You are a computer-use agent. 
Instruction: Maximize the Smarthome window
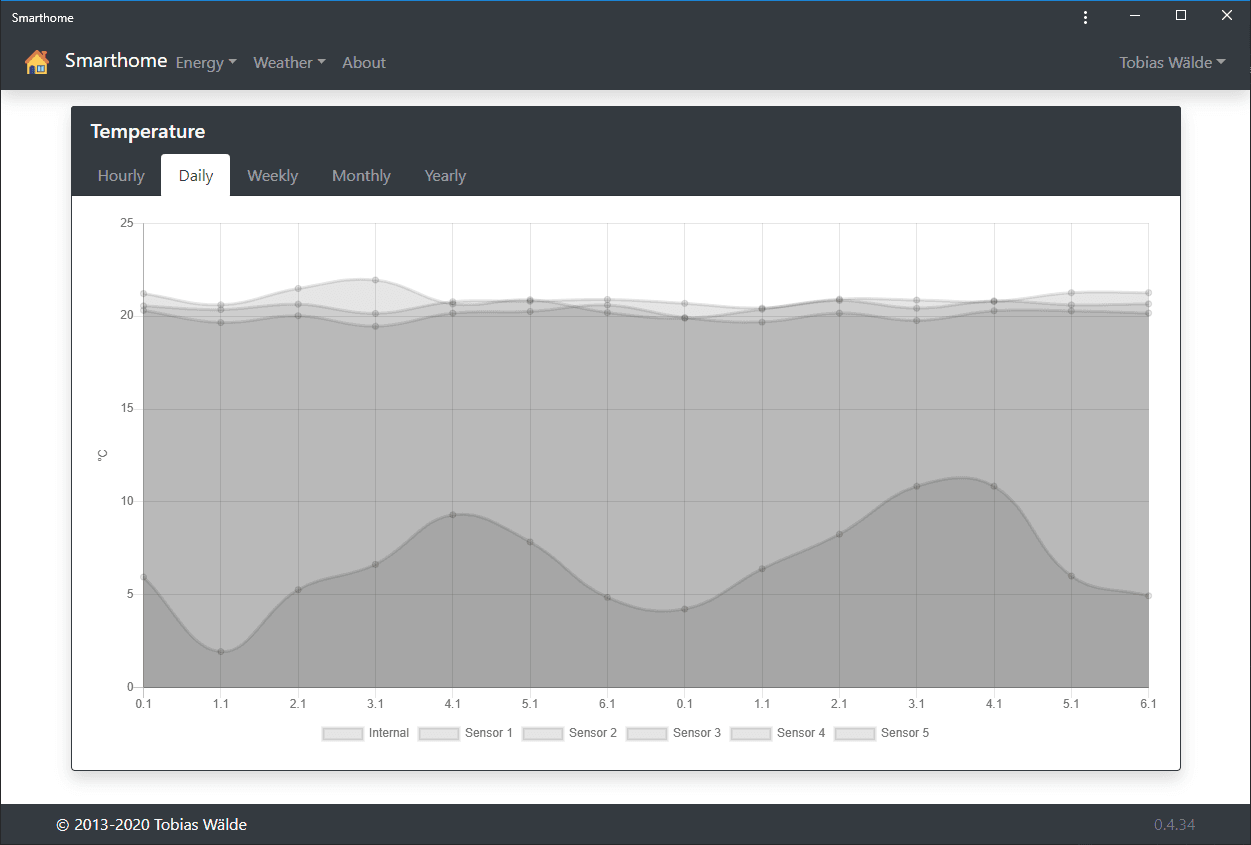coord(1181,15)
